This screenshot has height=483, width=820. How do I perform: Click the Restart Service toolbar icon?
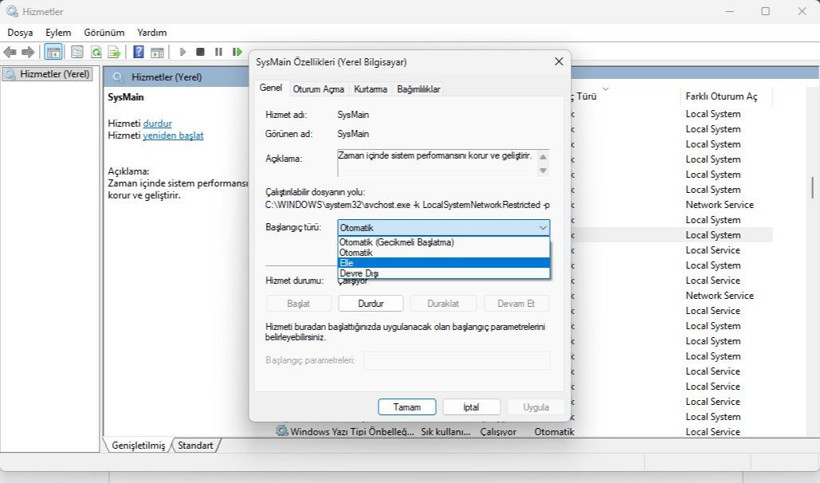click(237, 52)
